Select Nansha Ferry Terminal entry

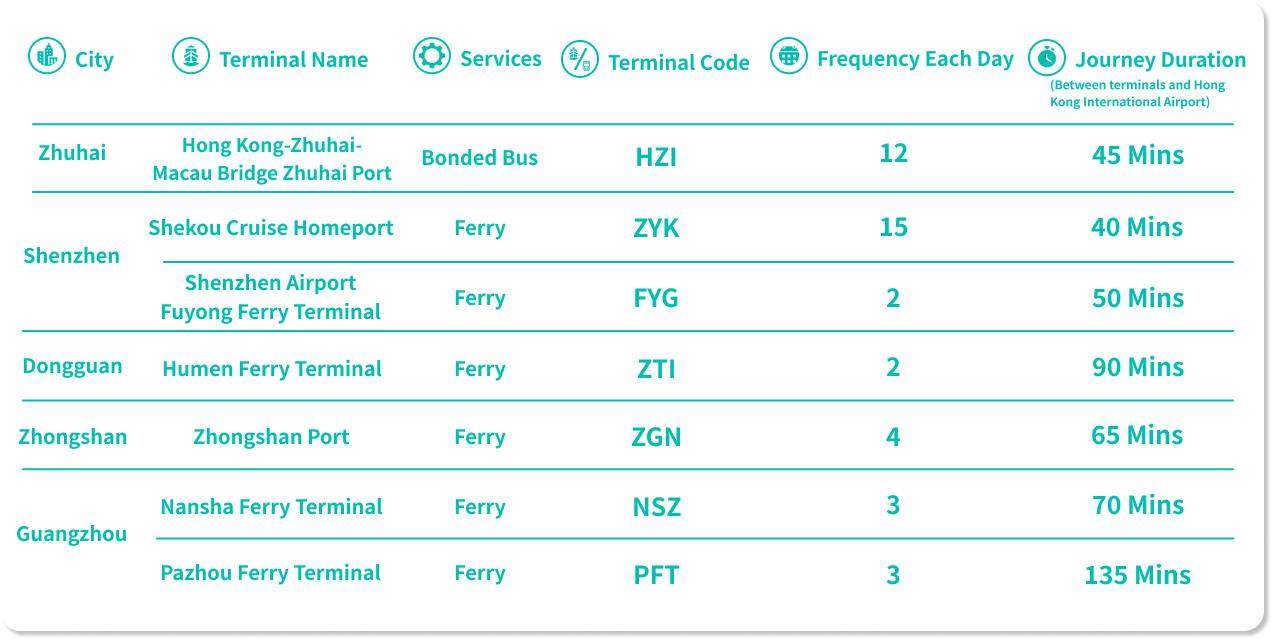(271, 507)
